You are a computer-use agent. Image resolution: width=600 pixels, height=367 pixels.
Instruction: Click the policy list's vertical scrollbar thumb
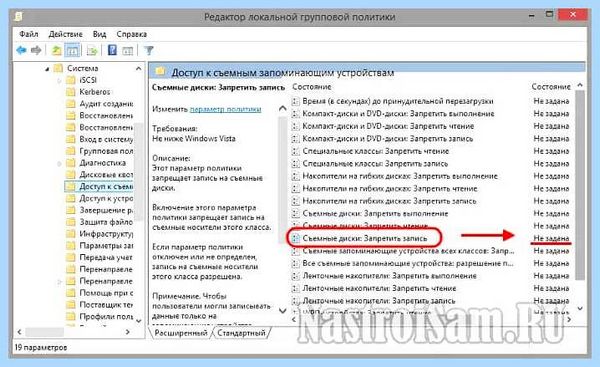click(x=580, y=185)
